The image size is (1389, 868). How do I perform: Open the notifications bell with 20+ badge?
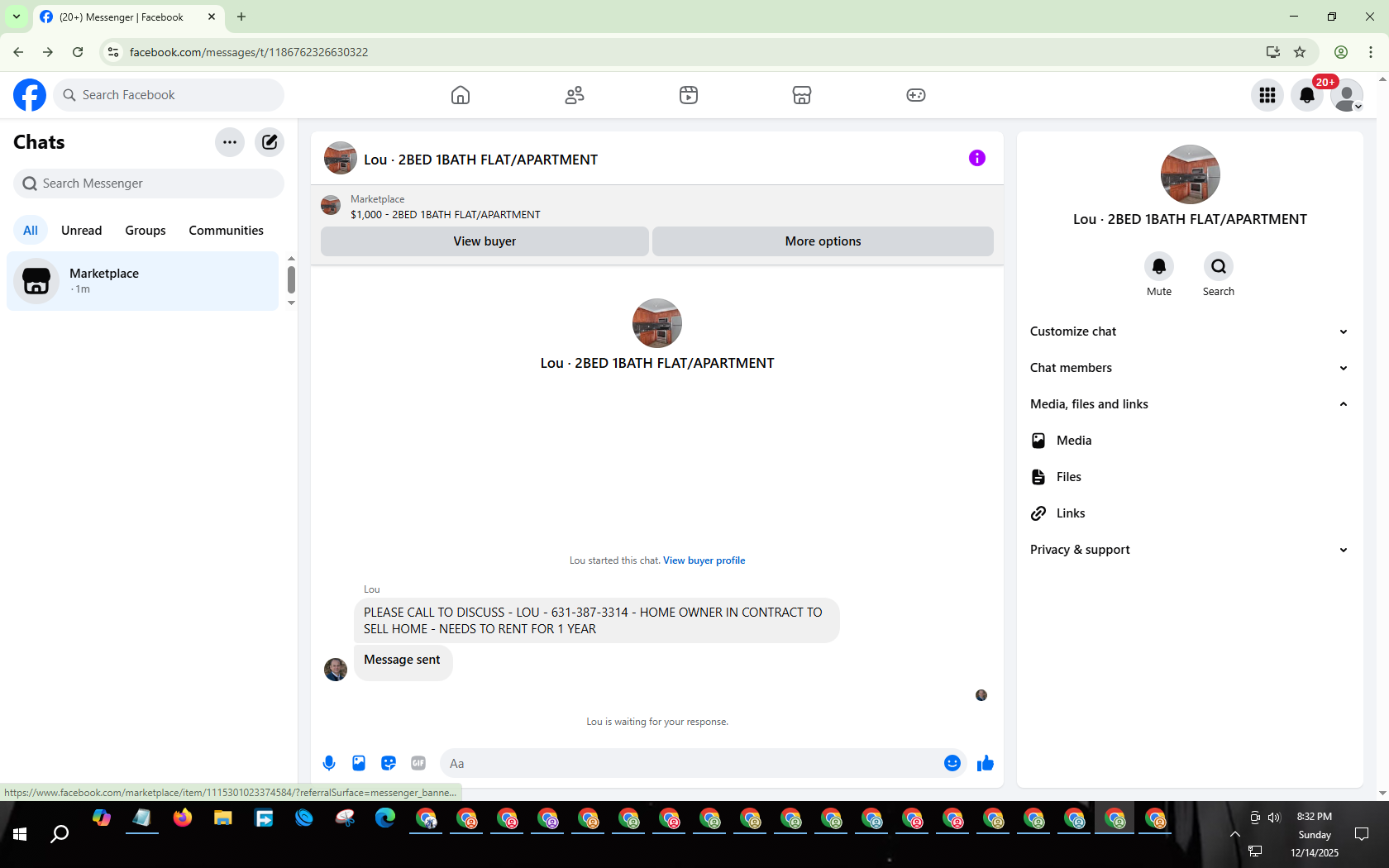[x=1307, y=95]
